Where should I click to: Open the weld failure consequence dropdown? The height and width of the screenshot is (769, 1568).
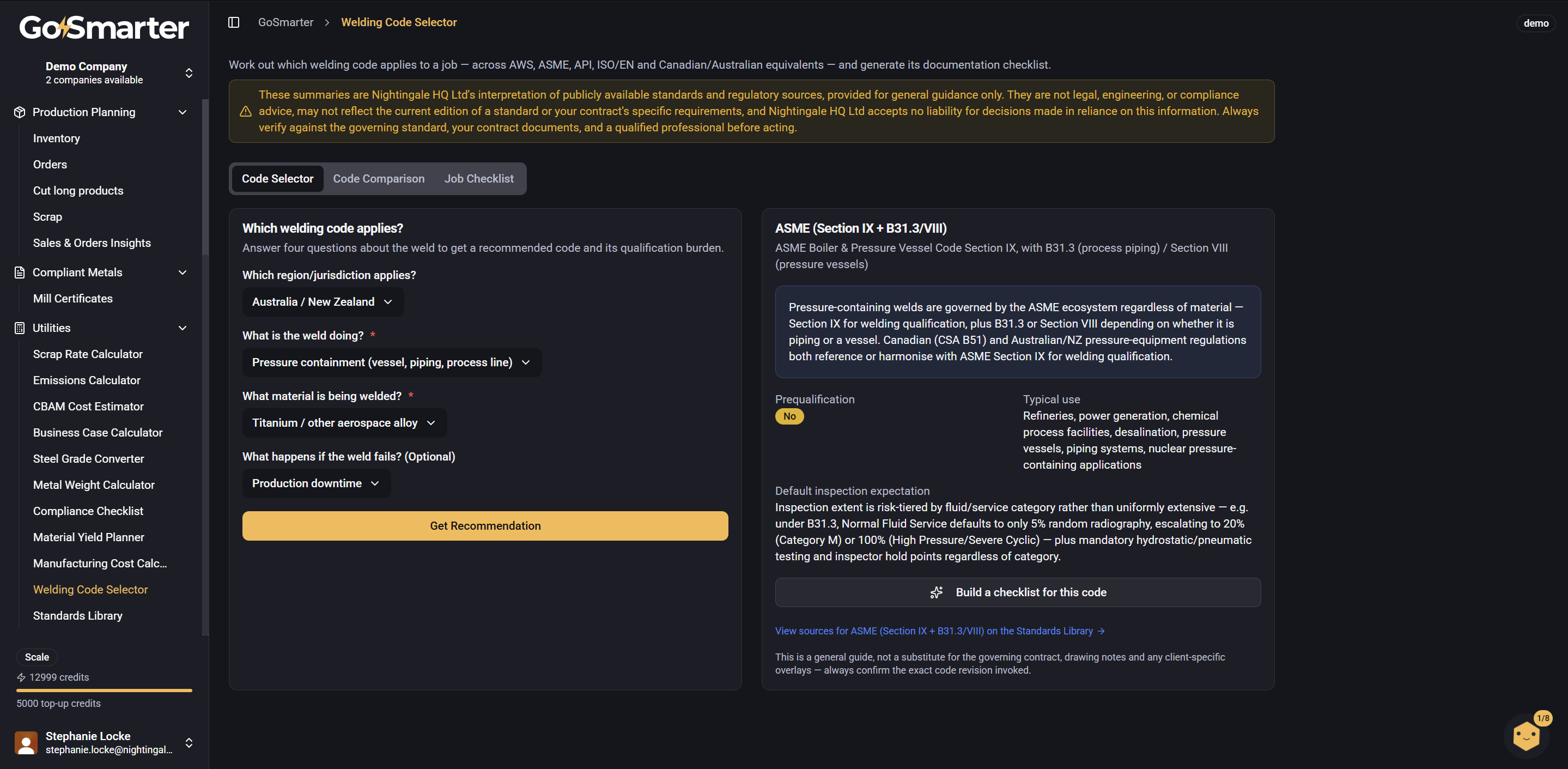(316, 483)
